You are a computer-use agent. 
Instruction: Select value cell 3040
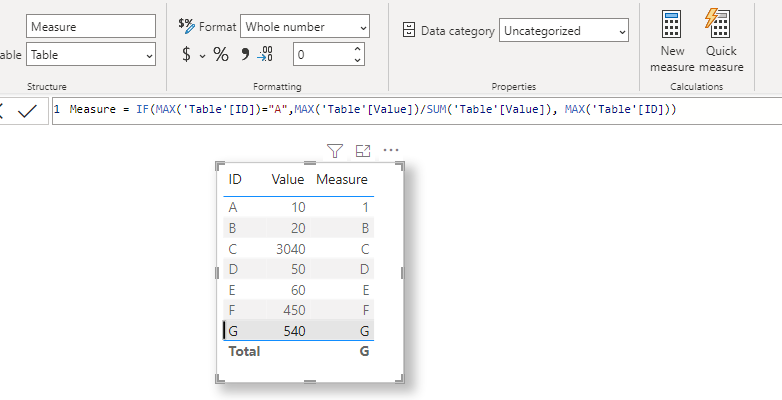291,249
